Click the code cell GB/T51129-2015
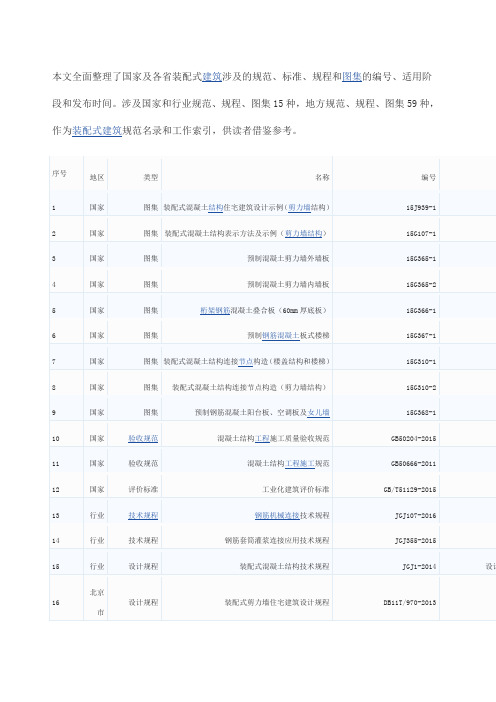Screen dimensions: 496x702 coord(410,489)
